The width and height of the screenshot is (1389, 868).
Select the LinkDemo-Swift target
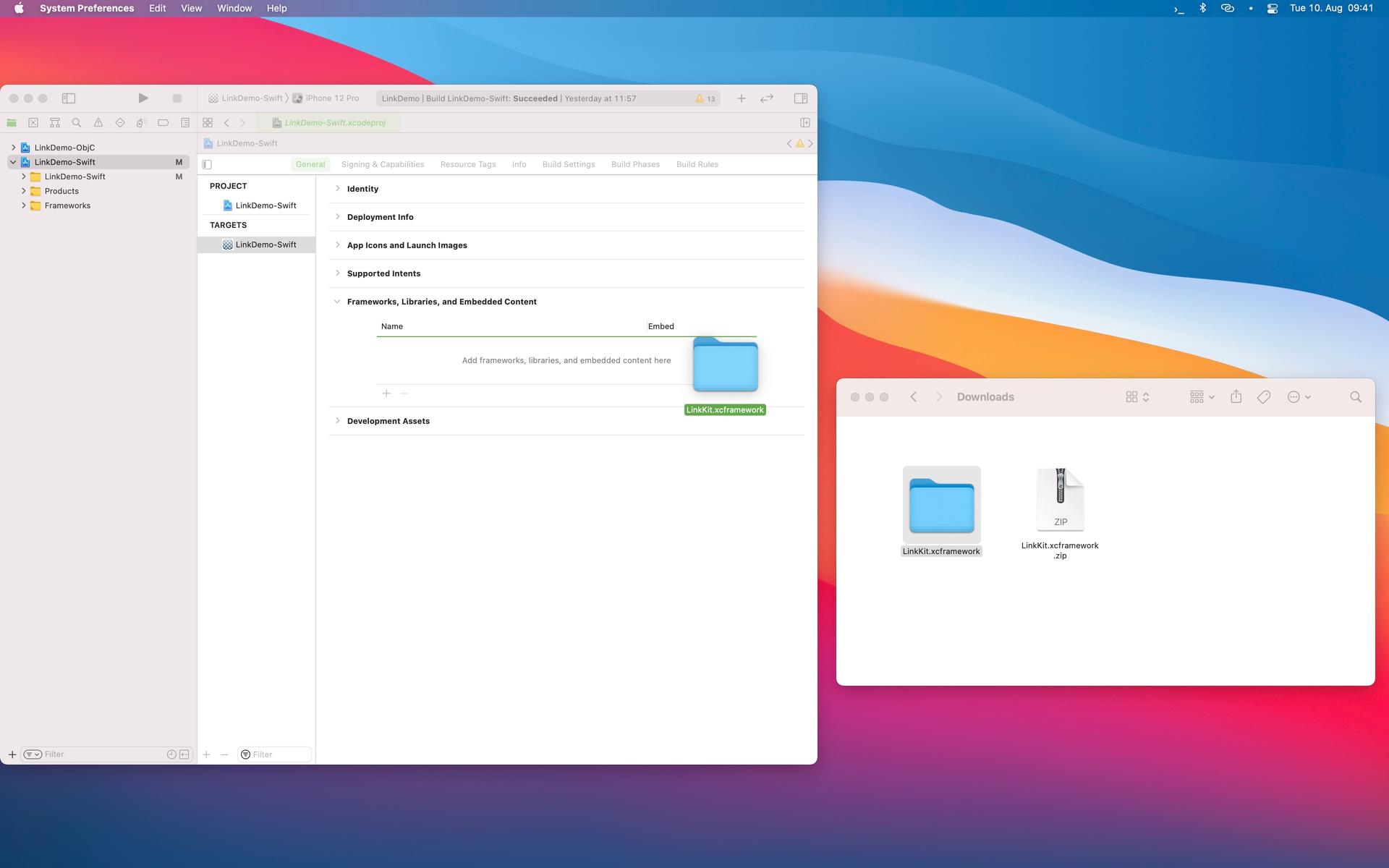point(257,244)
